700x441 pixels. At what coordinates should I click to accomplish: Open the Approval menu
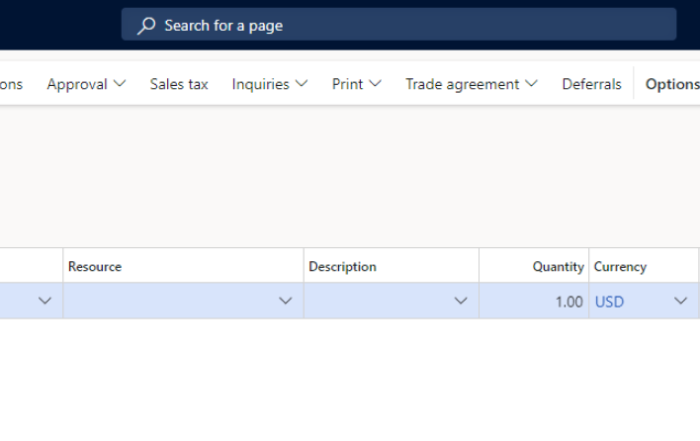click(86, 84)
